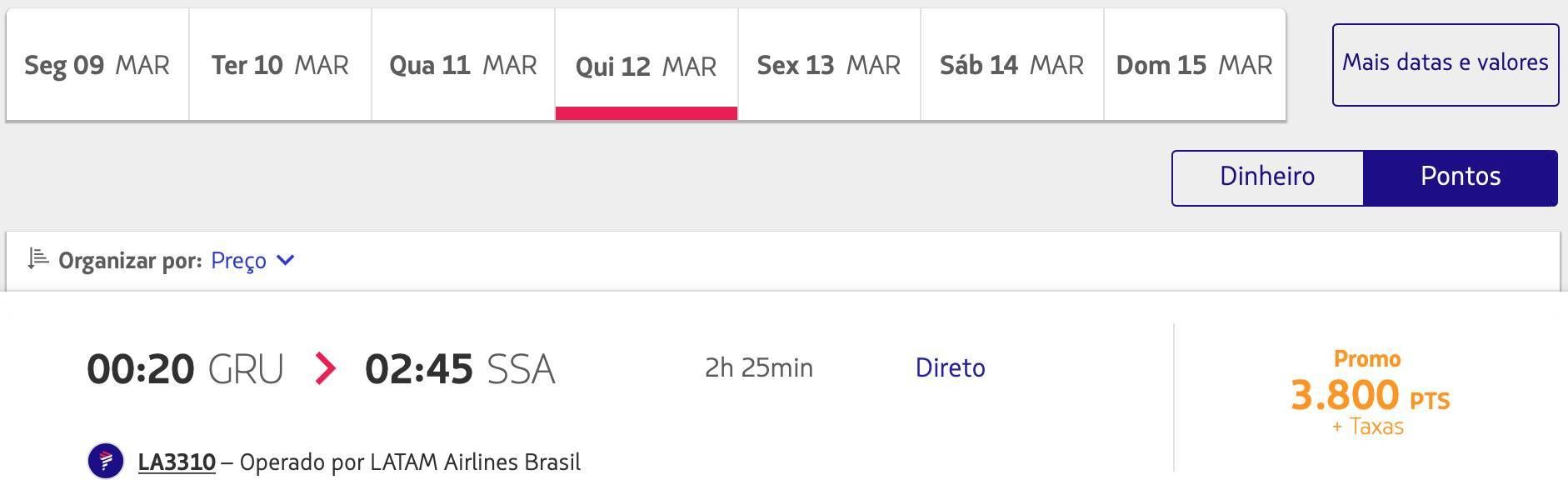Open Mais datas e valores

point(1446,65)
